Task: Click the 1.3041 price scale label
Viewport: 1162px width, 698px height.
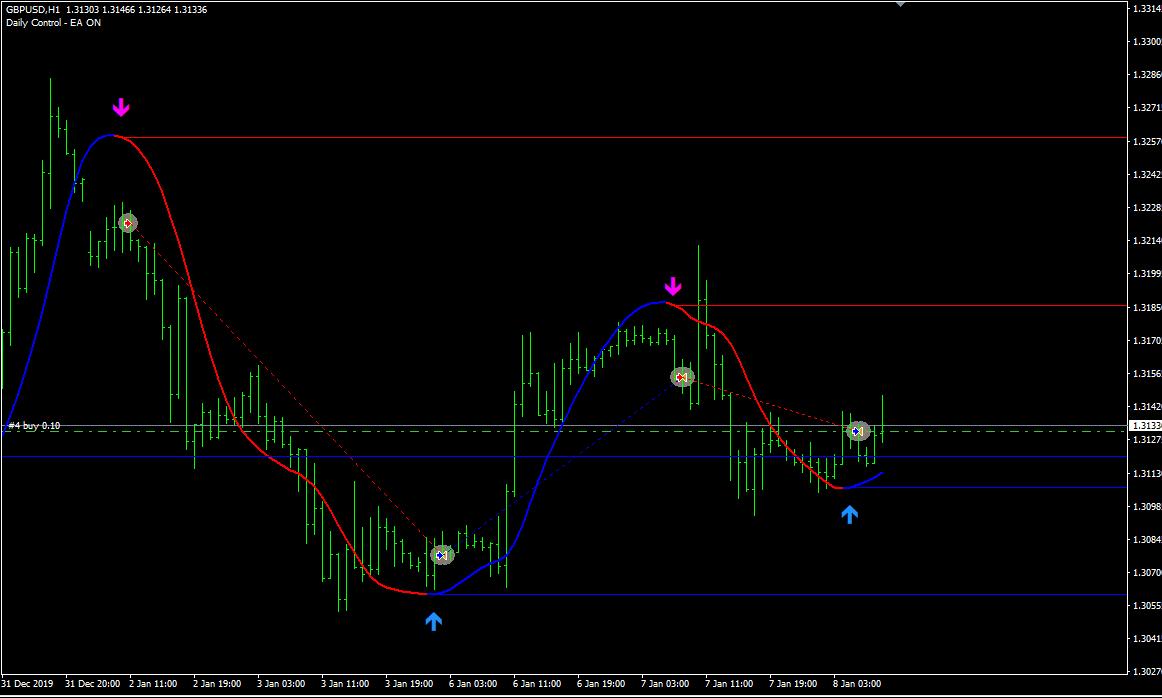Action: 1146,639
